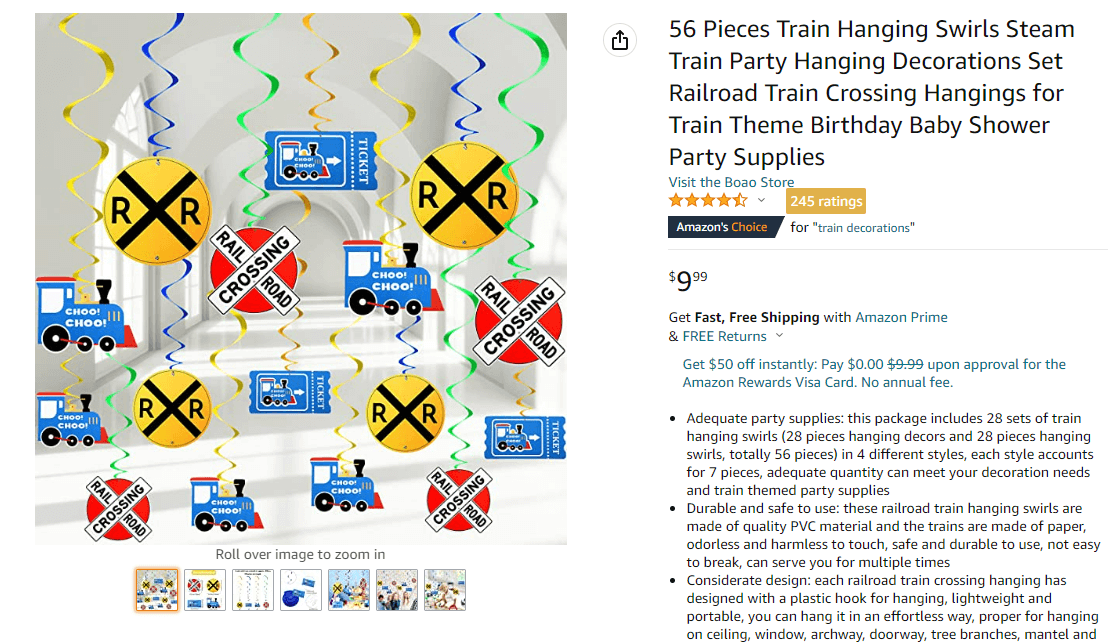This screenshot has width=1108, height=644.
Task: Visit the Boao Store link
Action: coord(731,182)
